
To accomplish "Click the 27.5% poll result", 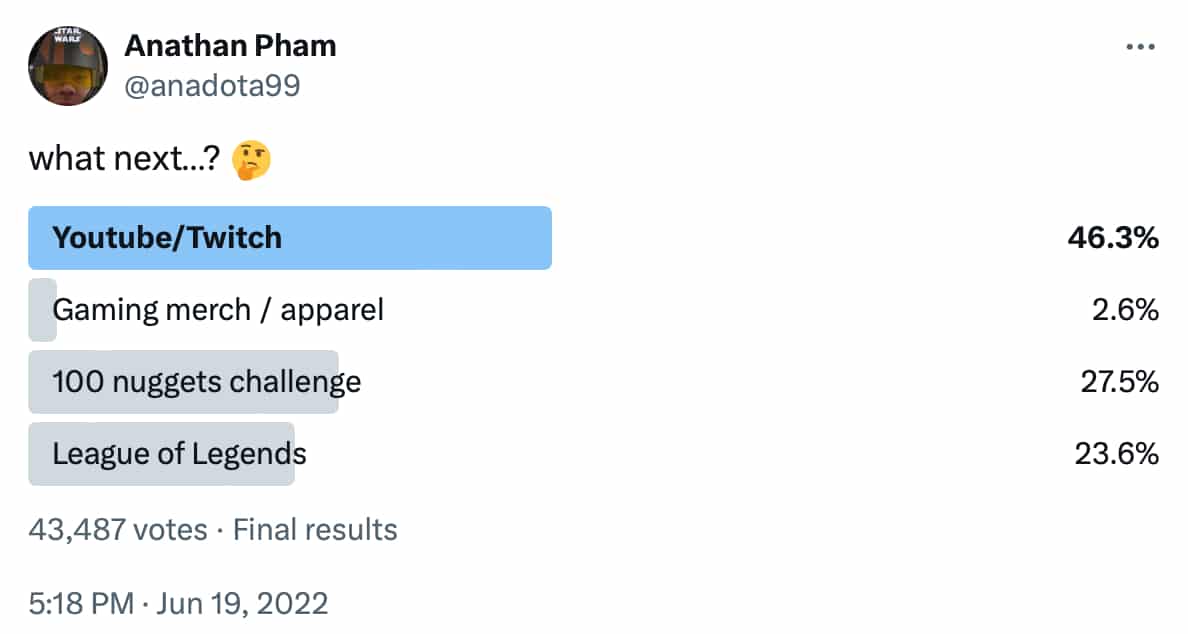I will 1117,382.
